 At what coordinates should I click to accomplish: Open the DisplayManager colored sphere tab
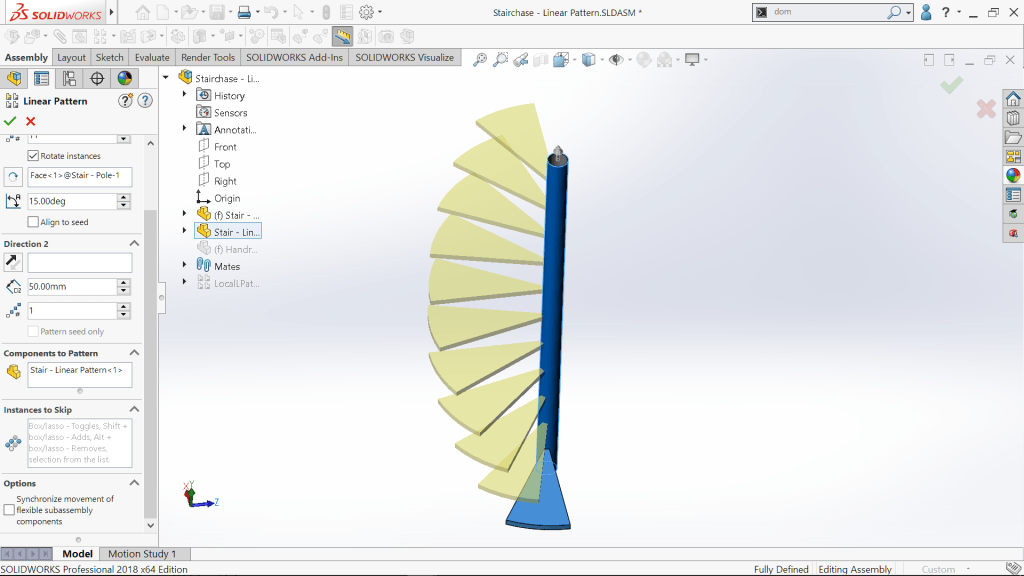[x=125, y=78]
